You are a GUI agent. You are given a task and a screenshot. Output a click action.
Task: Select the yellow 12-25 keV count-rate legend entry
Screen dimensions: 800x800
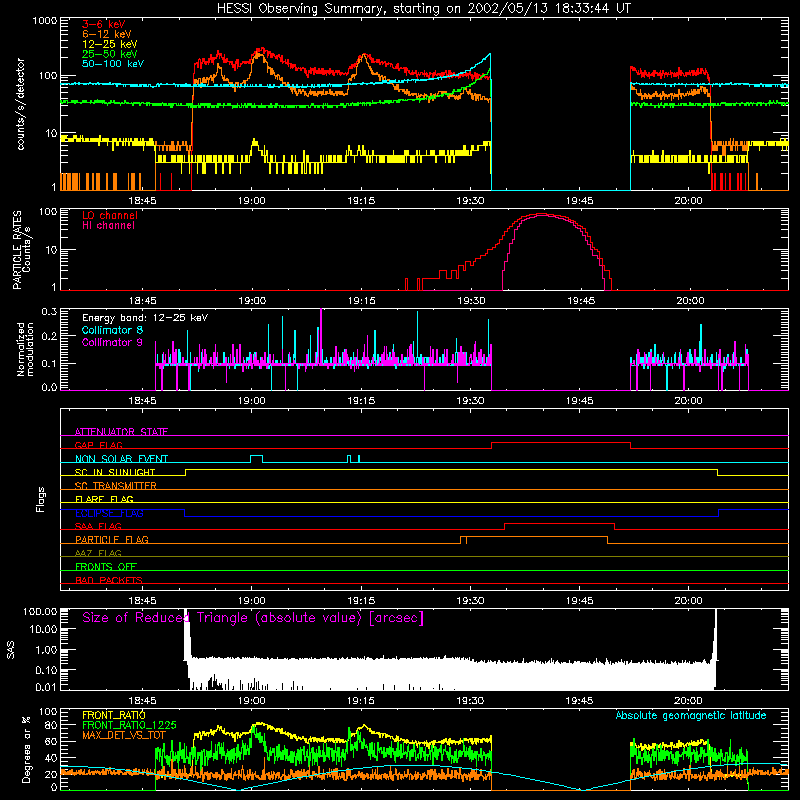point(110,44)
